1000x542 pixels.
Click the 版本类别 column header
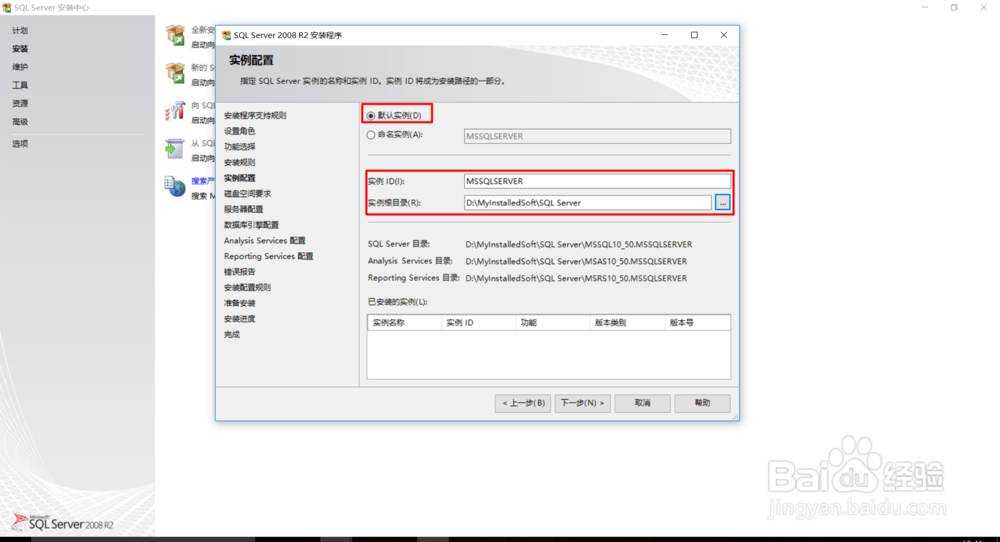(x=628, y=323)
